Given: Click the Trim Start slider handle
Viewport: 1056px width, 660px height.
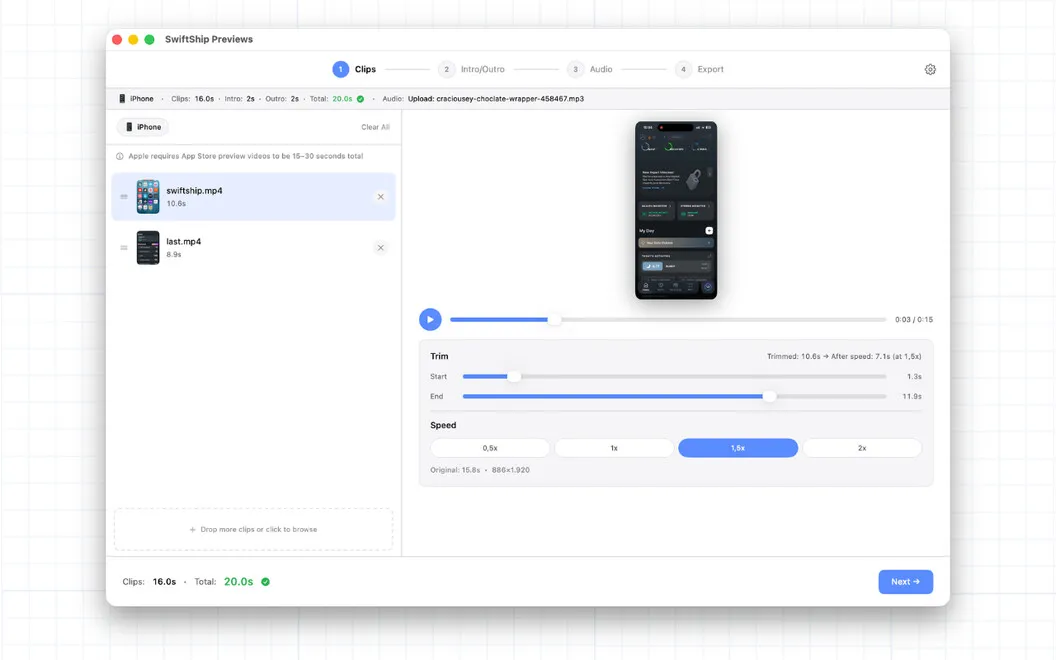Looking at the screenshot, I should 514,376.
